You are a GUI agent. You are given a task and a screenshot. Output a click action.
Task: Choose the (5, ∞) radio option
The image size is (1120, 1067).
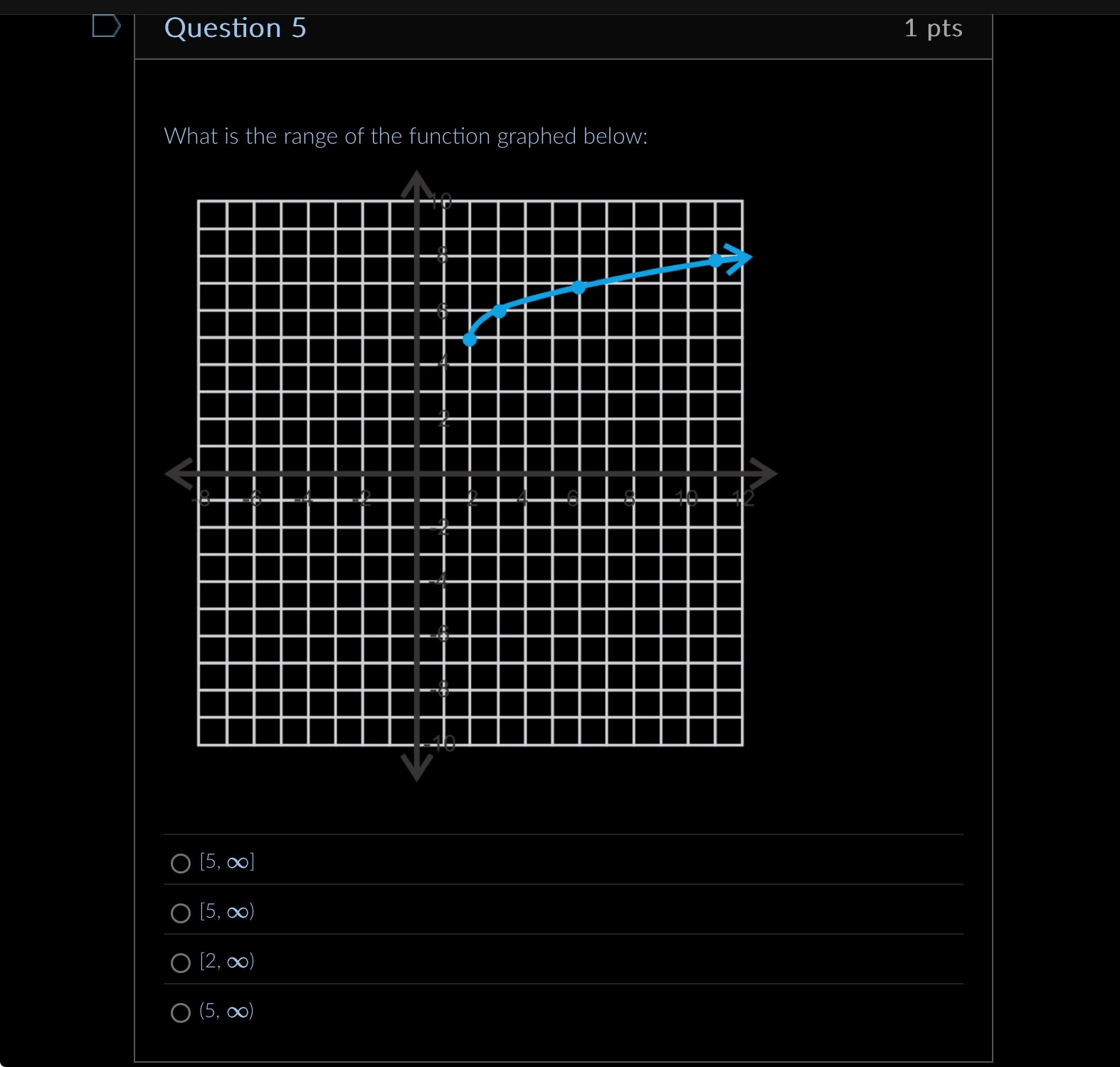tap(181, 1012)
